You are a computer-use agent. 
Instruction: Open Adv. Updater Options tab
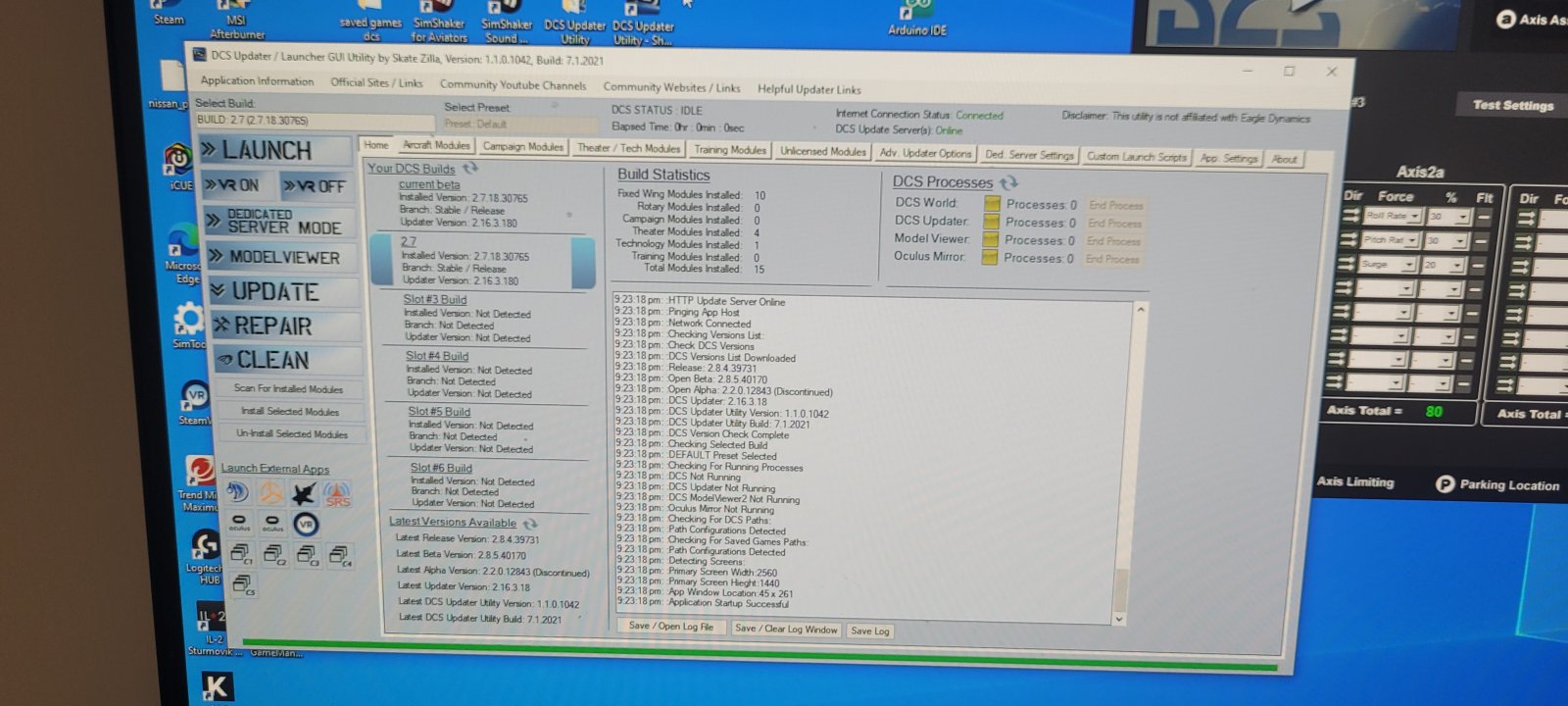click(925, 153)
